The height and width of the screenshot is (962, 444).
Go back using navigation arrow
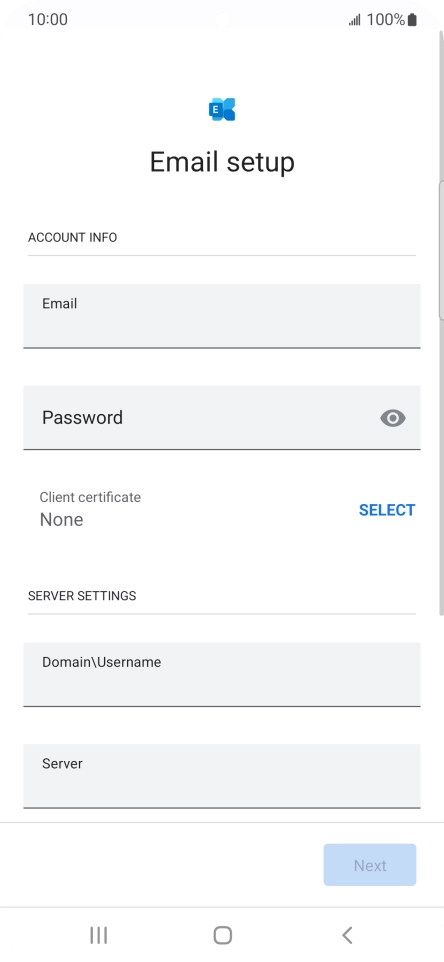tap(346, 935)
